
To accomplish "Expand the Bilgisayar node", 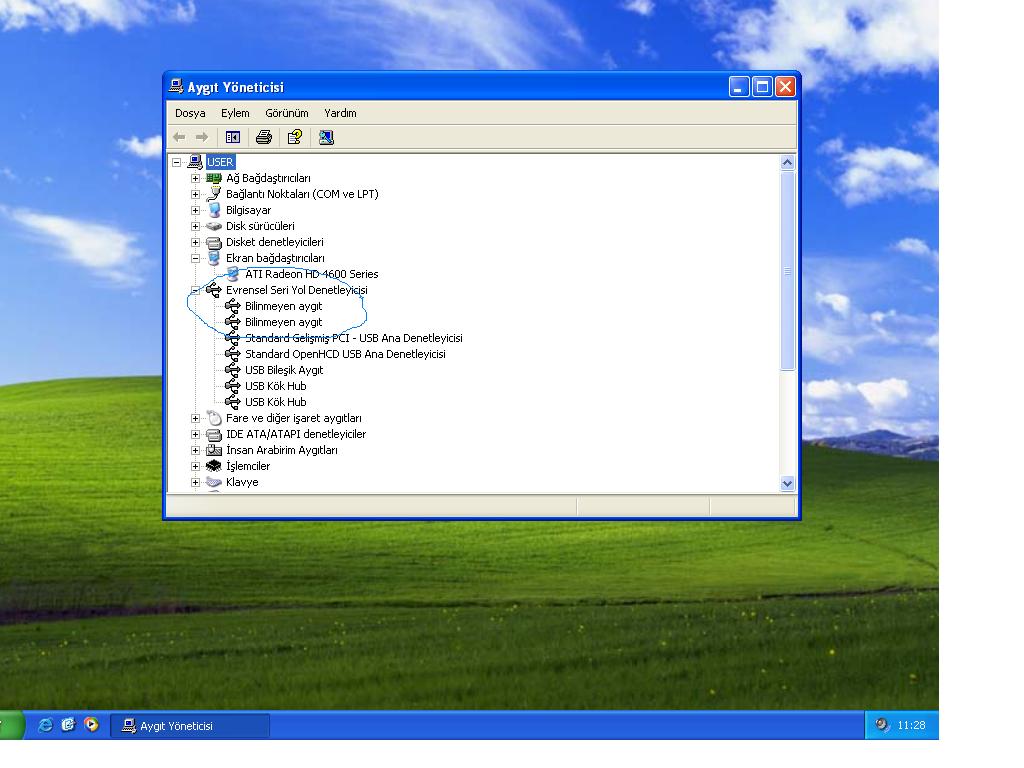I will click(x=195, y=210).
